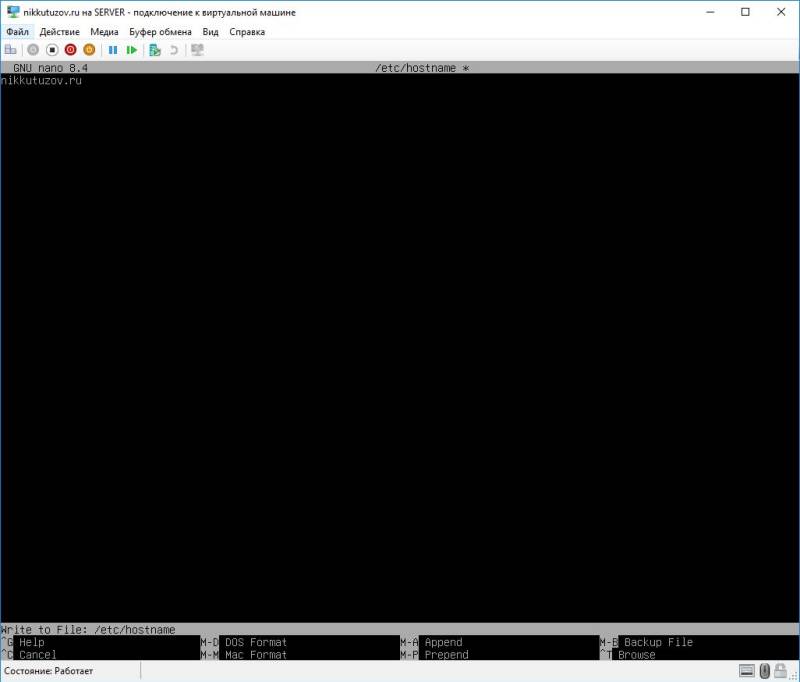Resume the VM with the green play icon
The image size is (800, 682).
tap(132, 50)
